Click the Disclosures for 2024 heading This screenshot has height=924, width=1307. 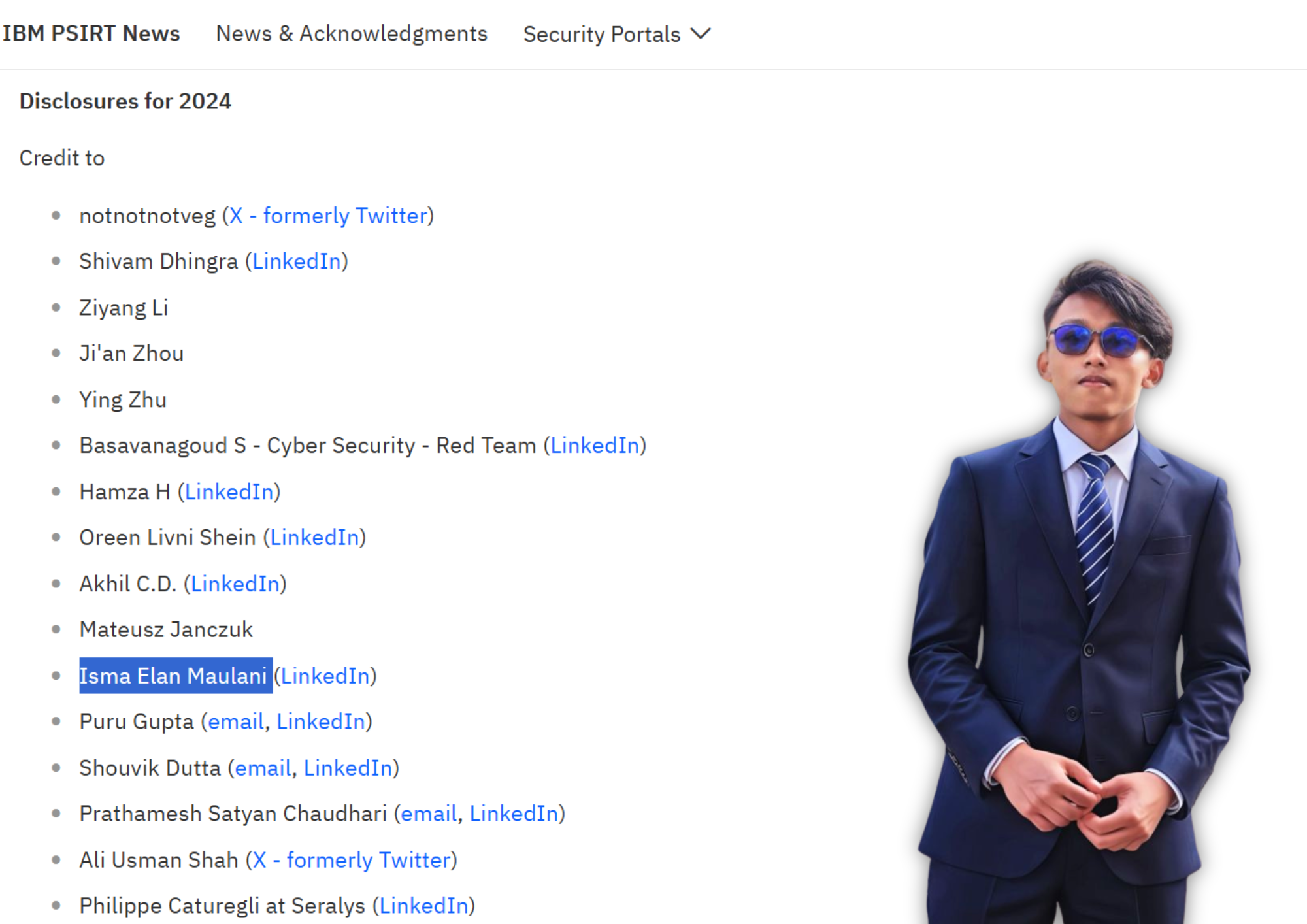click(125, 102)
